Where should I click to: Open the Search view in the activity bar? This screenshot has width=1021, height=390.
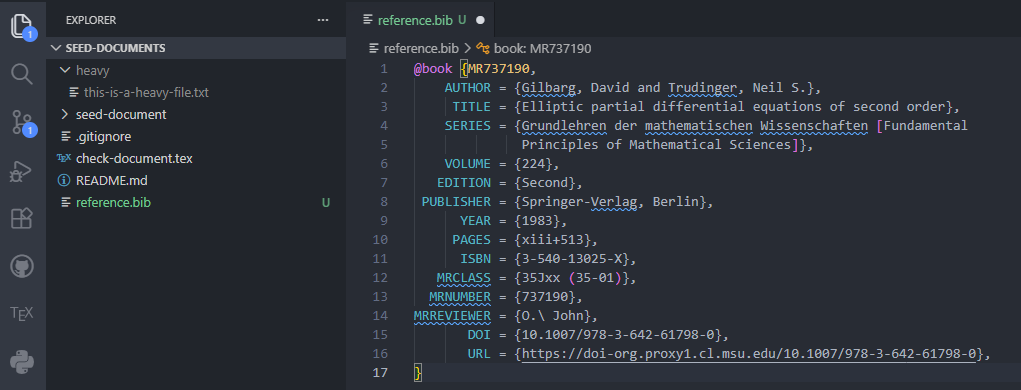tap(22, 74)
